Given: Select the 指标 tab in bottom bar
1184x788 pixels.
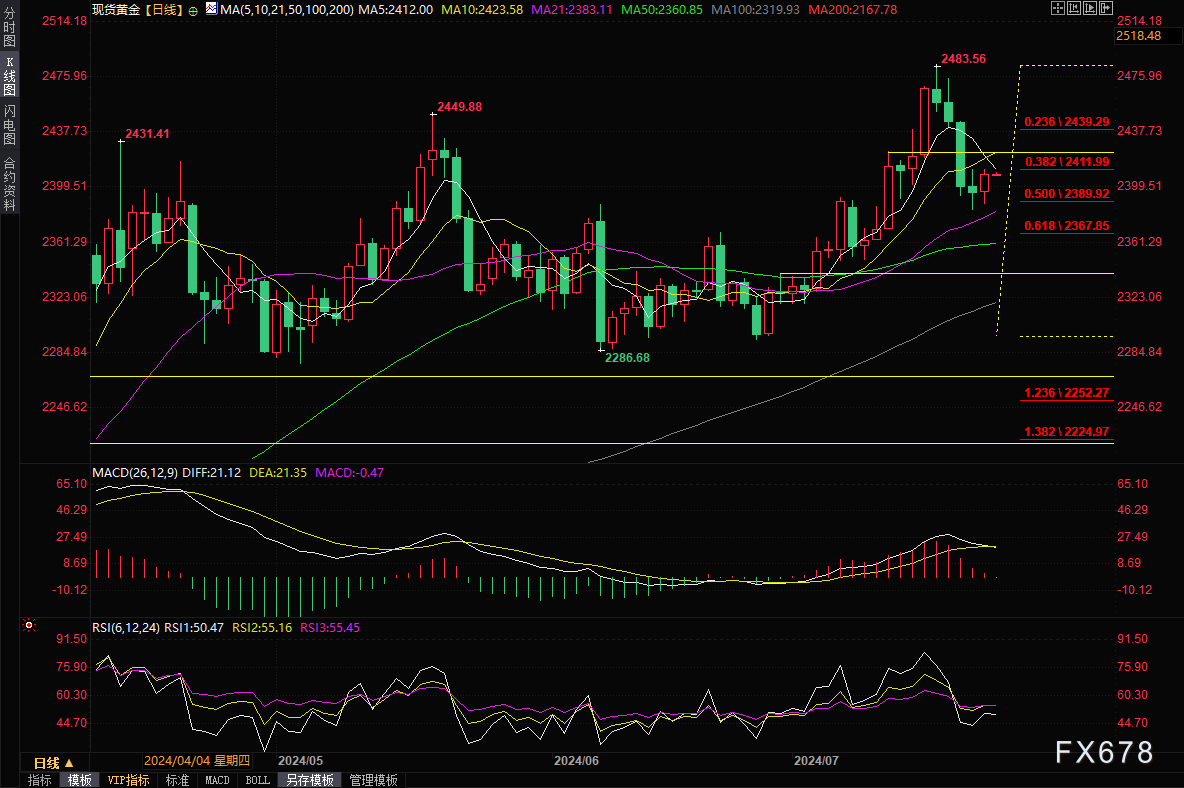Looking at the screenshot, I should click(x=40, y=780).
